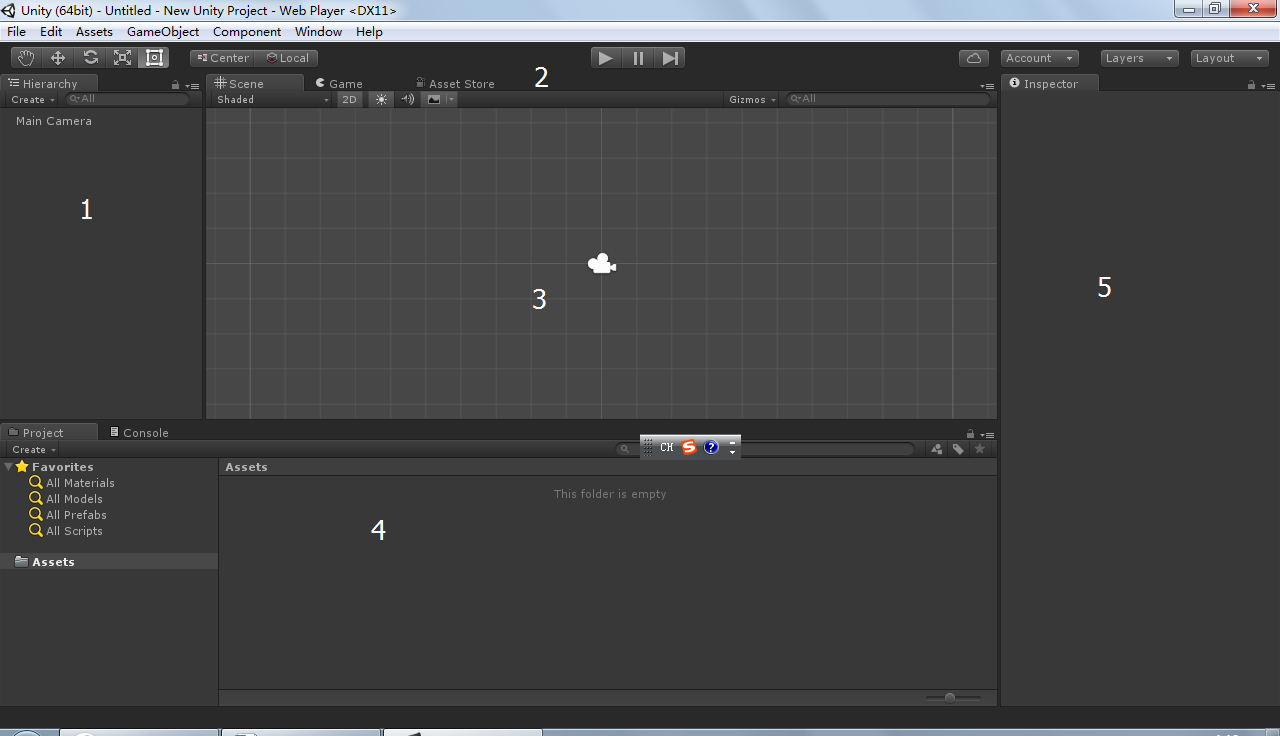Select the Main Camera in the Hierarchy
The image size is (1280, 736).
click(54, 120)
